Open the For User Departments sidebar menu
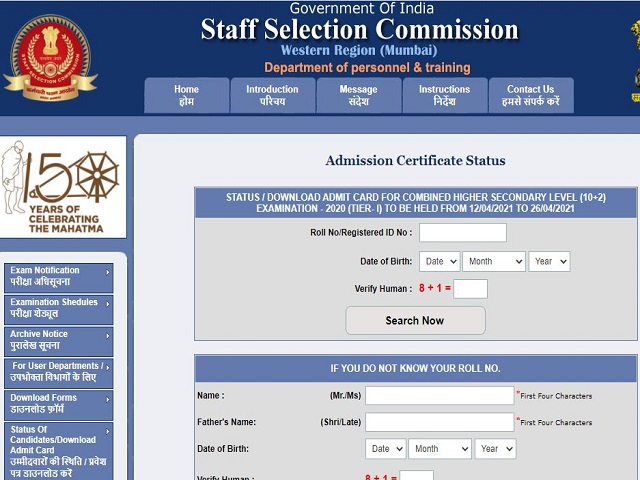Image resolution: width=640 pixels, height=480 pixels. coord(59,373)
